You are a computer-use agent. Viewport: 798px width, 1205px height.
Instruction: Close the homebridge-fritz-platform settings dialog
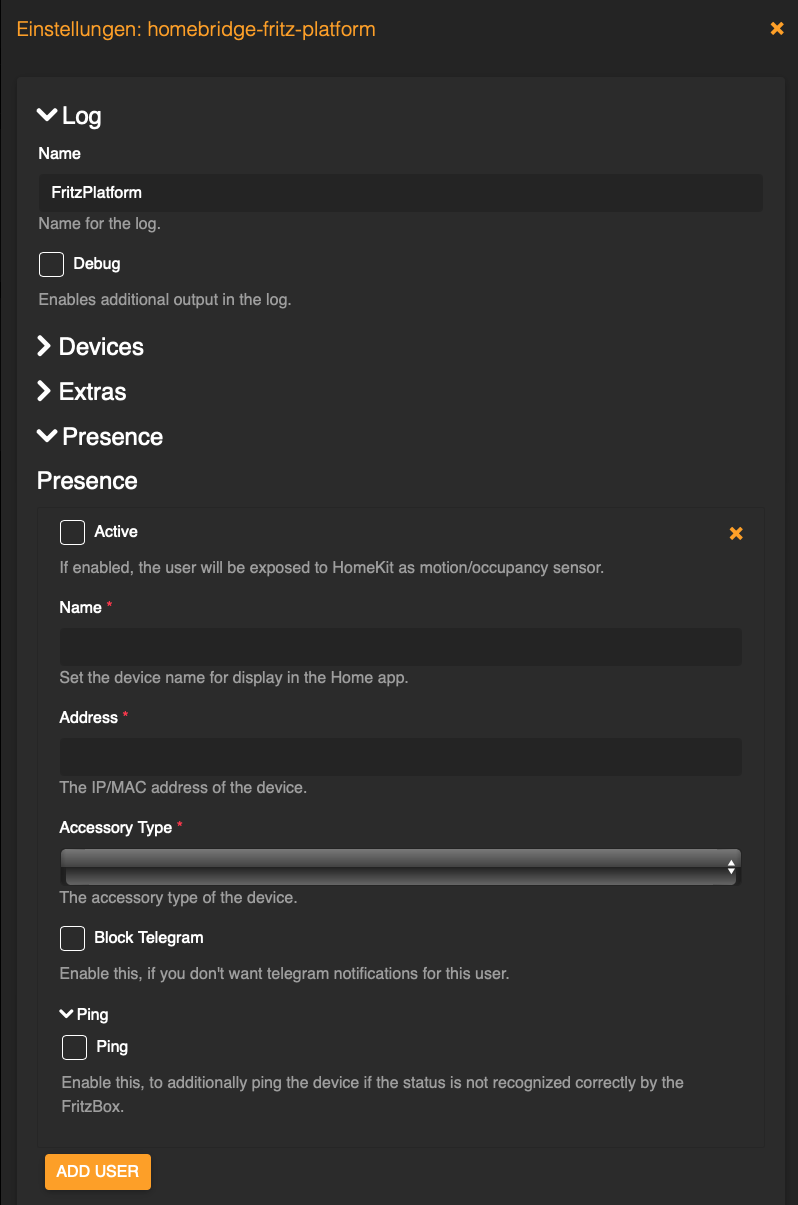[776, 29]
